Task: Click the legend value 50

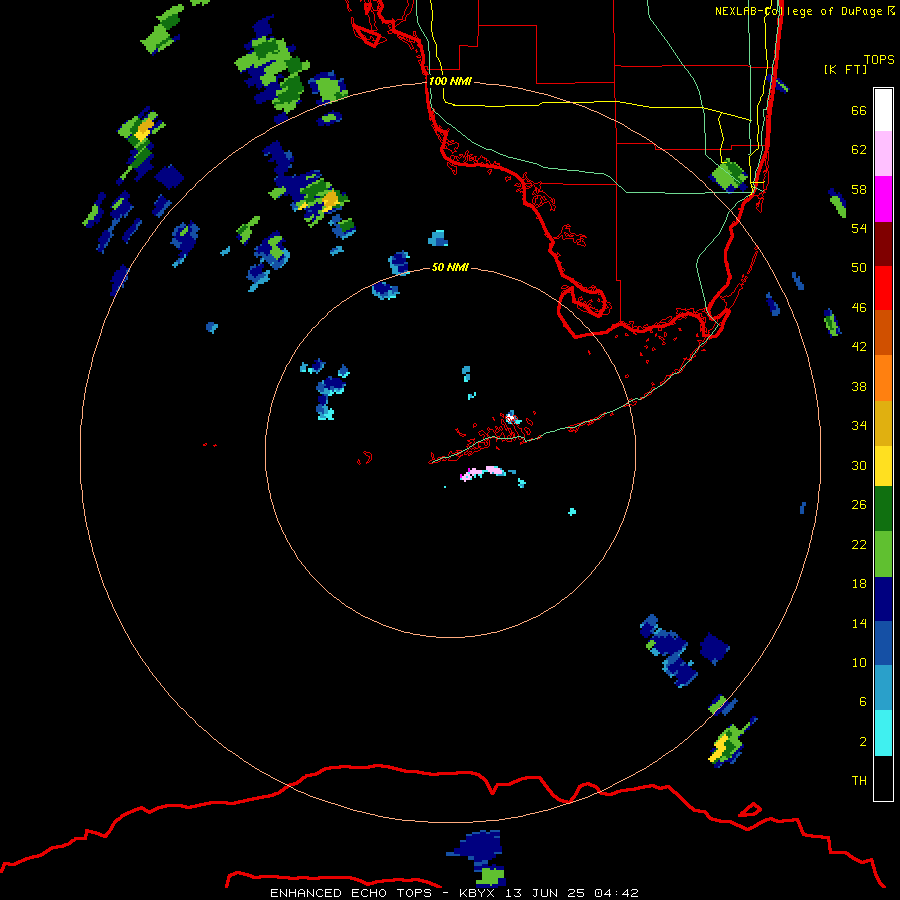Action: click(859, 268)
